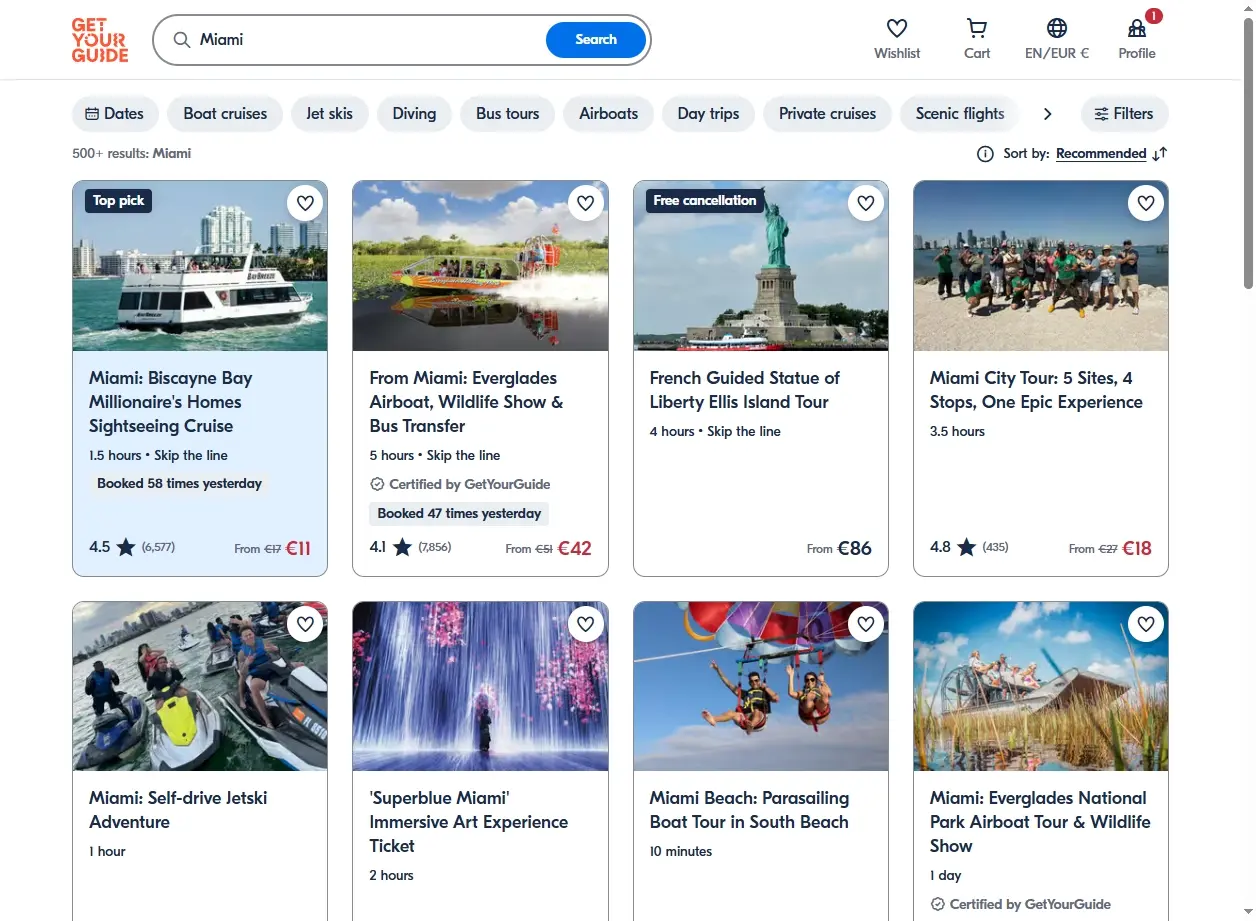The image size is (1256, 921).
Task: Open Miami Beach: Parasailing Boat Tour title
Action: [x=749, y=810]
